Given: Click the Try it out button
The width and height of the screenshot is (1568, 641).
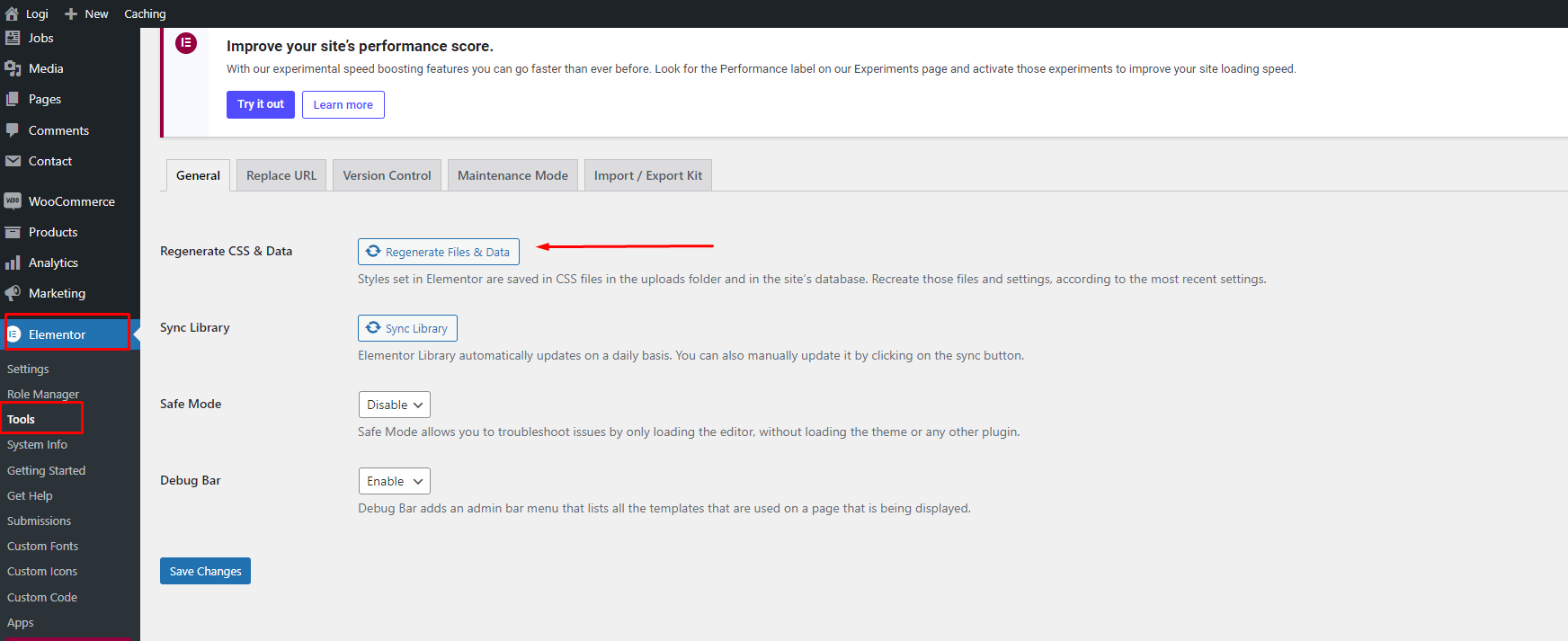Looking at the screenshot, I should click(261, 104).
